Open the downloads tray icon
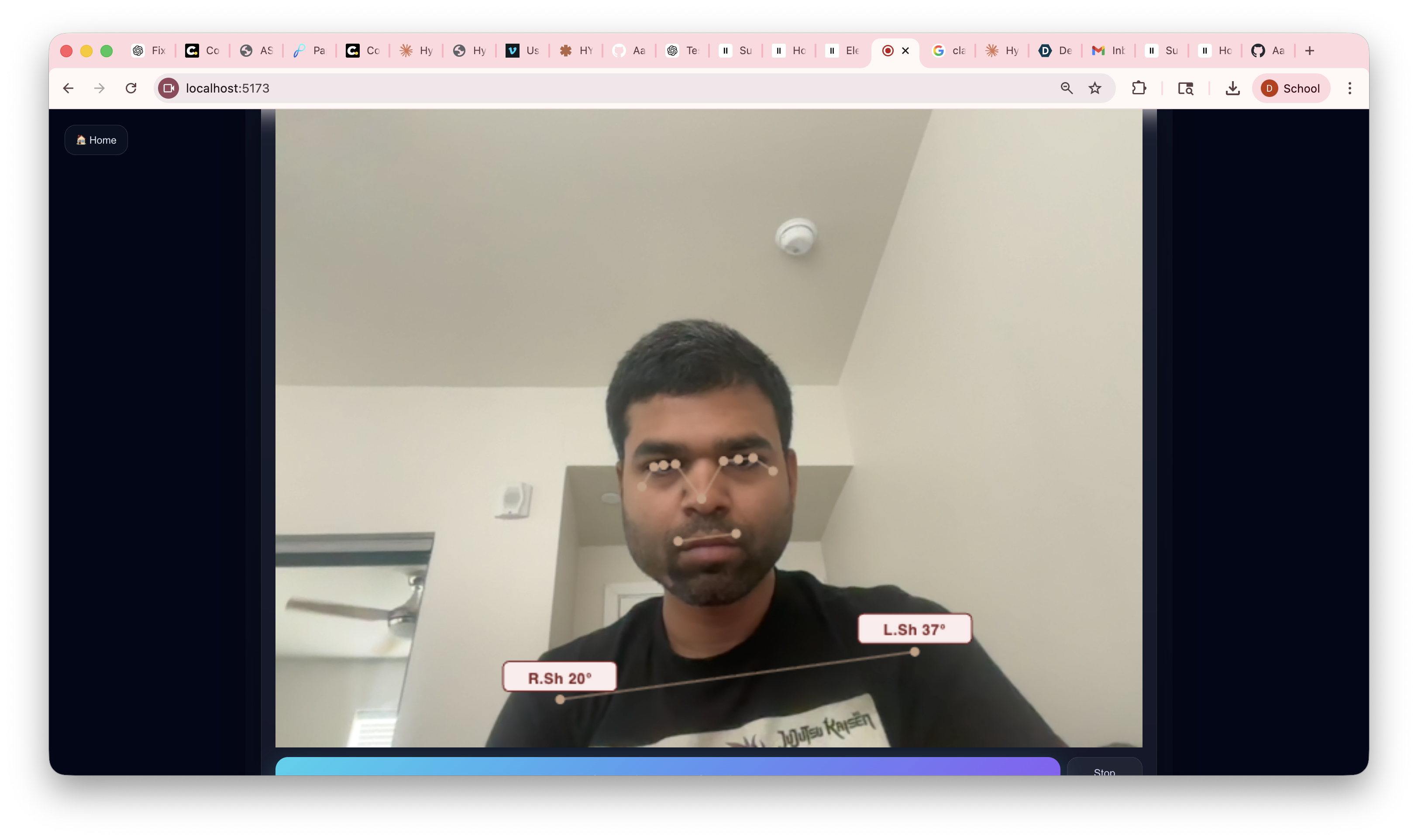Image resolution: width=1418 pixels, height=840 pixels. click(x=1232, y=88)
